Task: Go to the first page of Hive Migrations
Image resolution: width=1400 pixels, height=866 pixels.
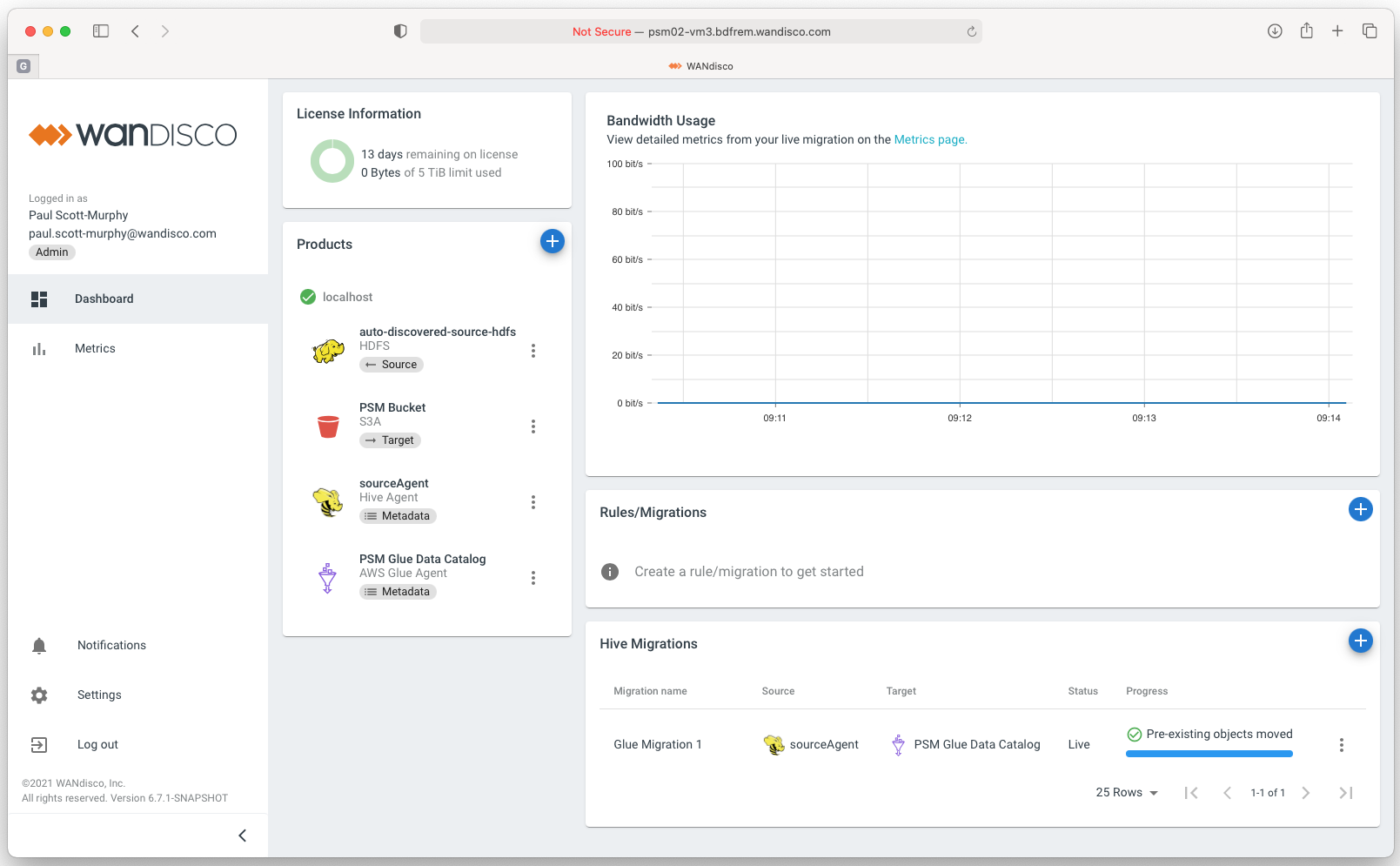Action: tap(1192, 793)
